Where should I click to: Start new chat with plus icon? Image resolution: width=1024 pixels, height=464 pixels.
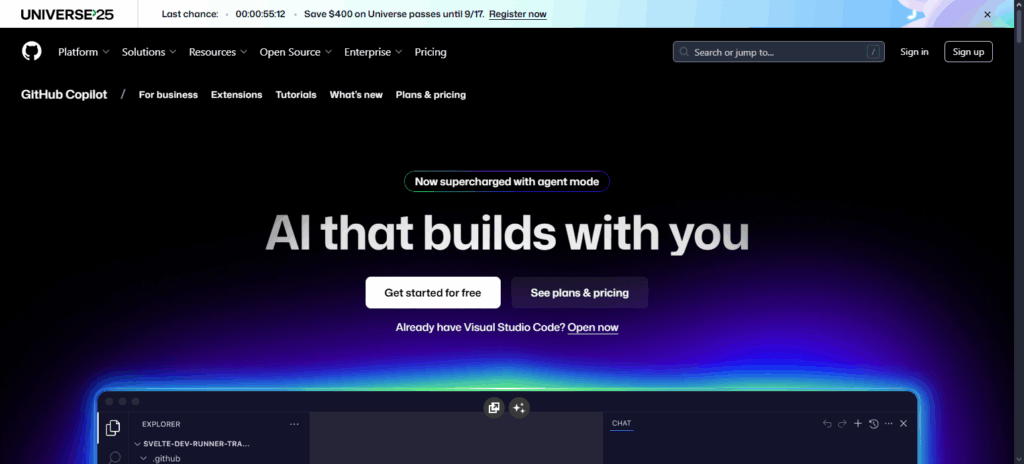(x=858, y=423)
